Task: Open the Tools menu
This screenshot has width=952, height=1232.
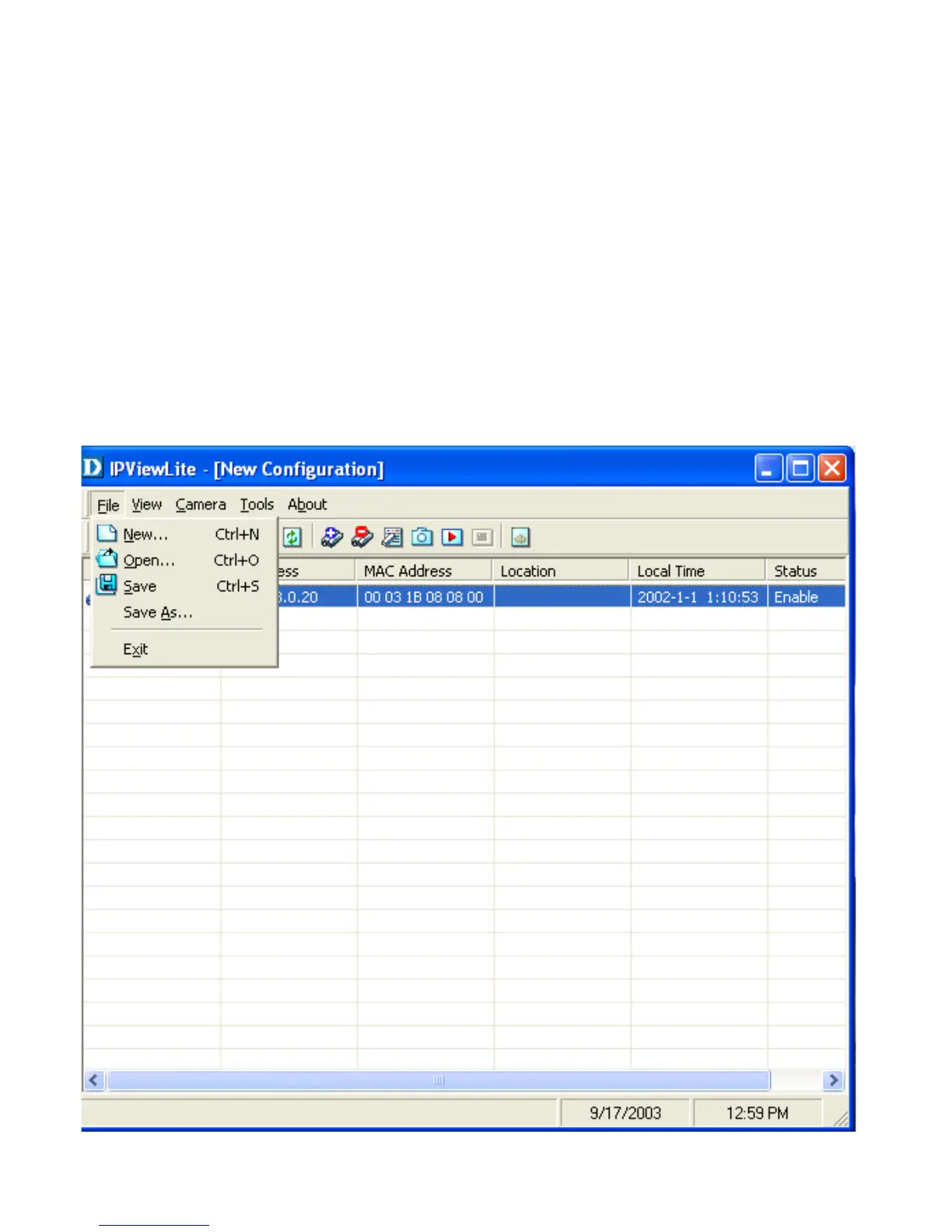Action: 257,505
